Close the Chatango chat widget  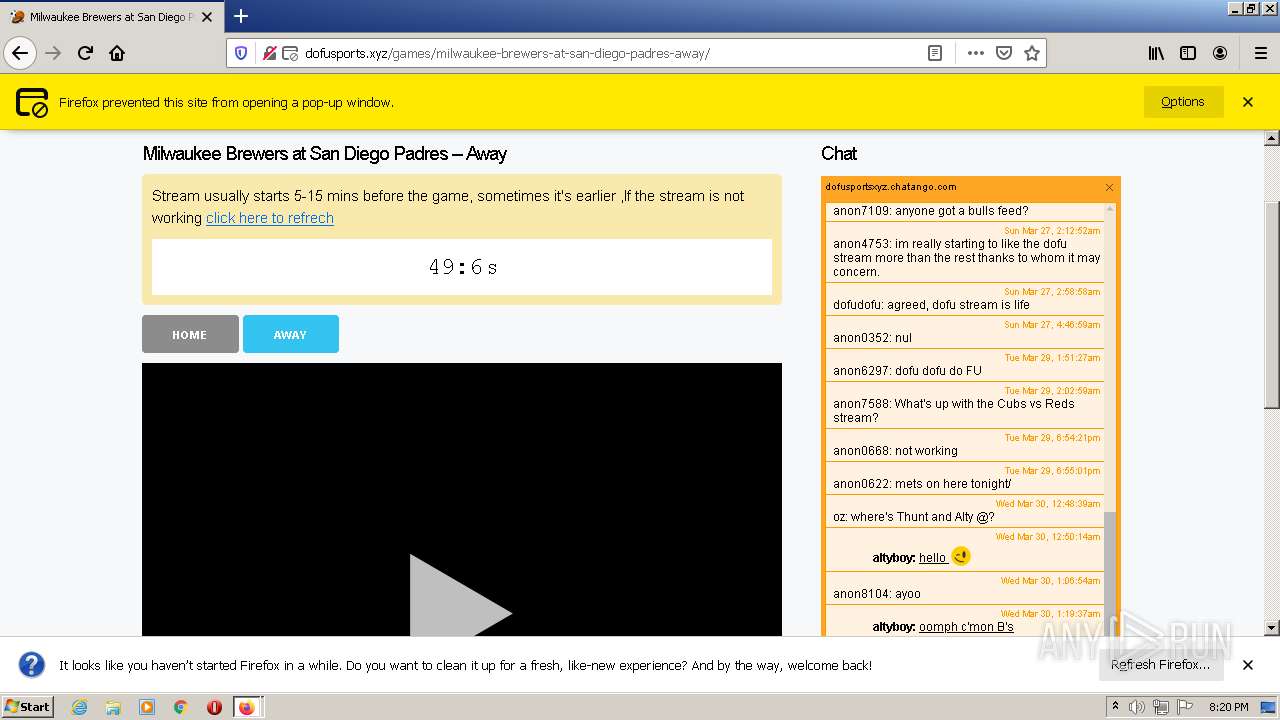click(1109, 187)
